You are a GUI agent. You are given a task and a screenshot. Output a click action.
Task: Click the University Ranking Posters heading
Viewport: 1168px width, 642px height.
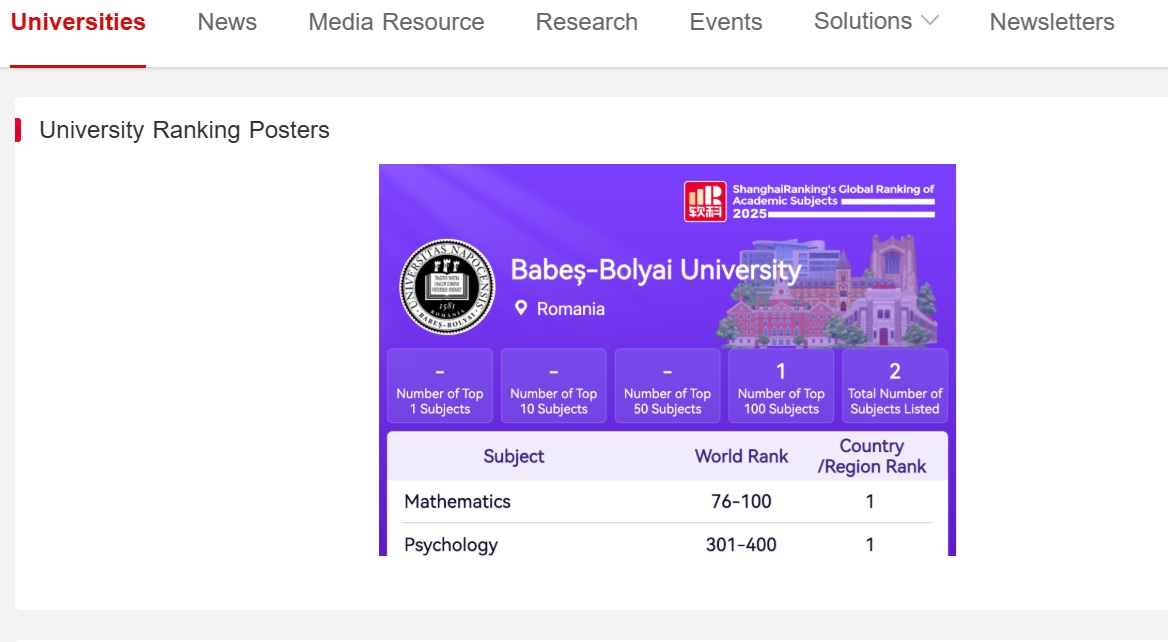[x=184, y=130]
